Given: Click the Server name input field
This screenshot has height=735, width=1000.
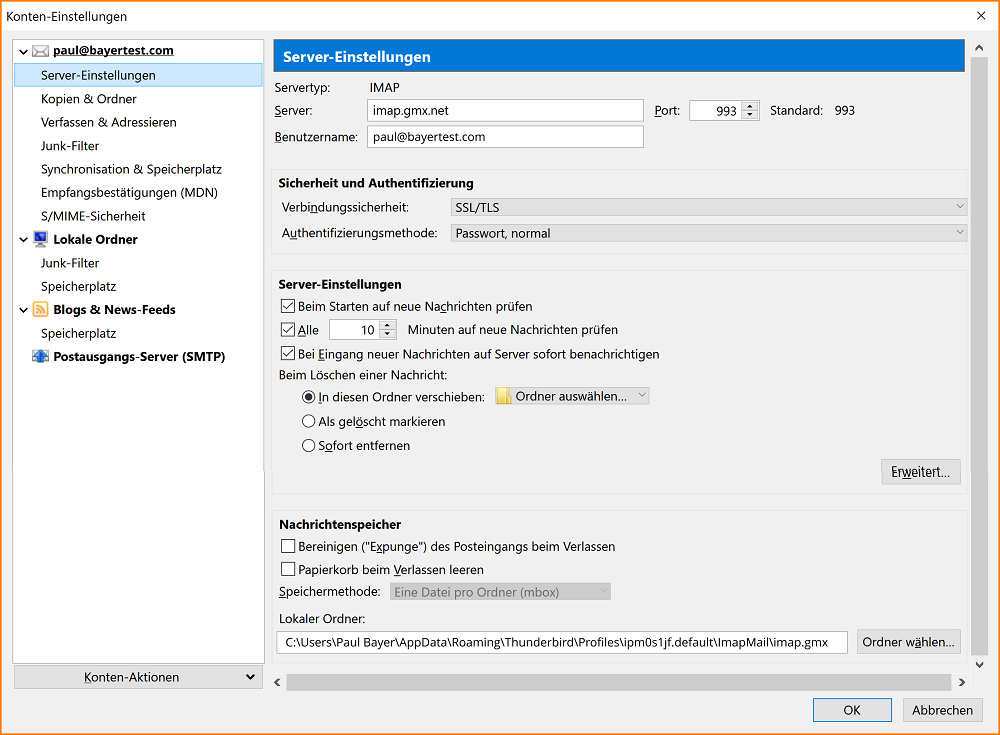Looking at the screenshot, I should coord(505,111).
